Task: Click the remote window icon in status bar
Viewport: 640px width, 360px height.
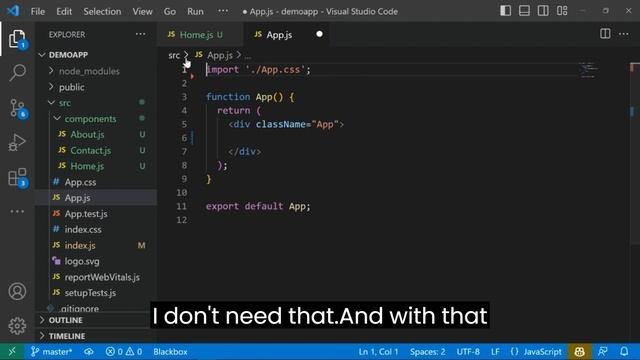Action: click(12, 351)
